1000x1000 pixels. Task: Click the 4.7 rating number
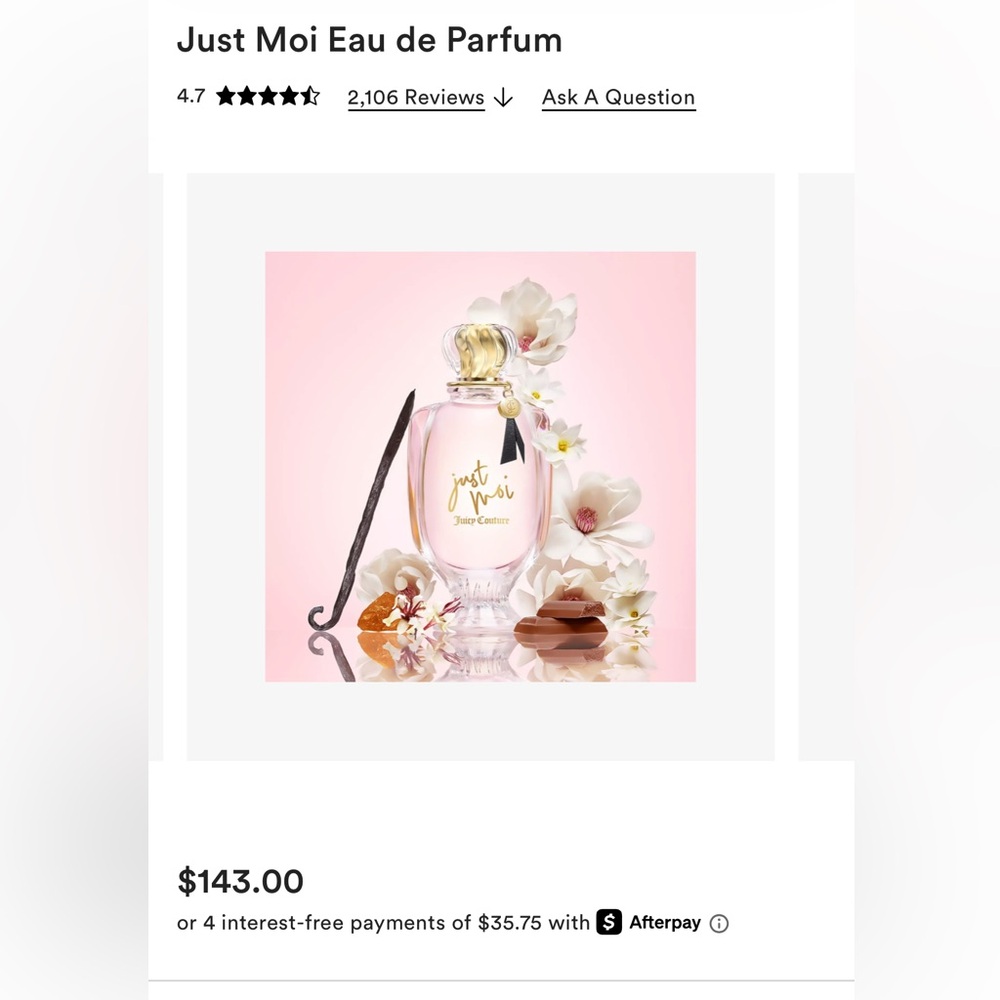[191, 96]
